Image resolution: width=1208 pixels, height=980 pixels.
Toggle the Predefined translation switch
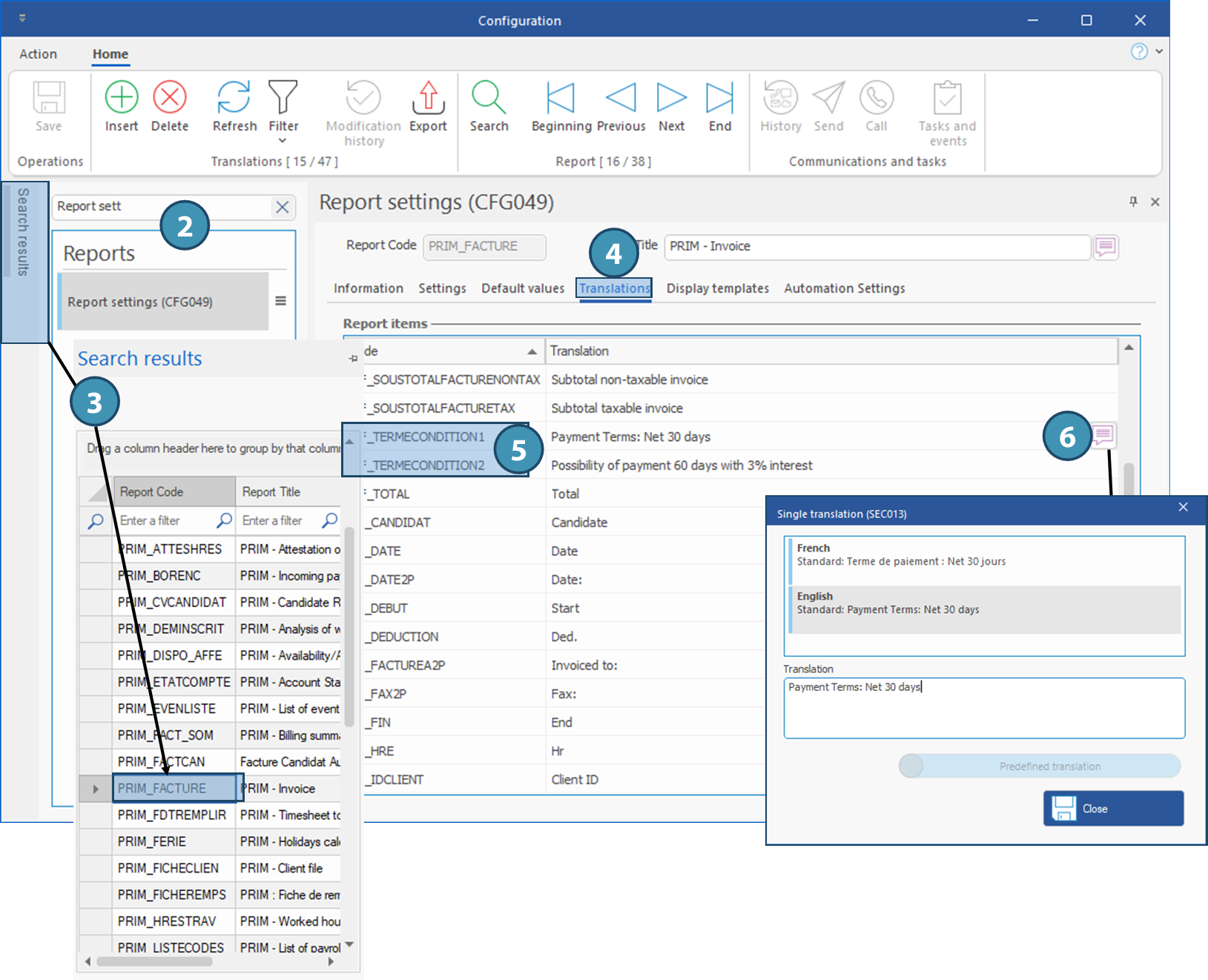912,766
